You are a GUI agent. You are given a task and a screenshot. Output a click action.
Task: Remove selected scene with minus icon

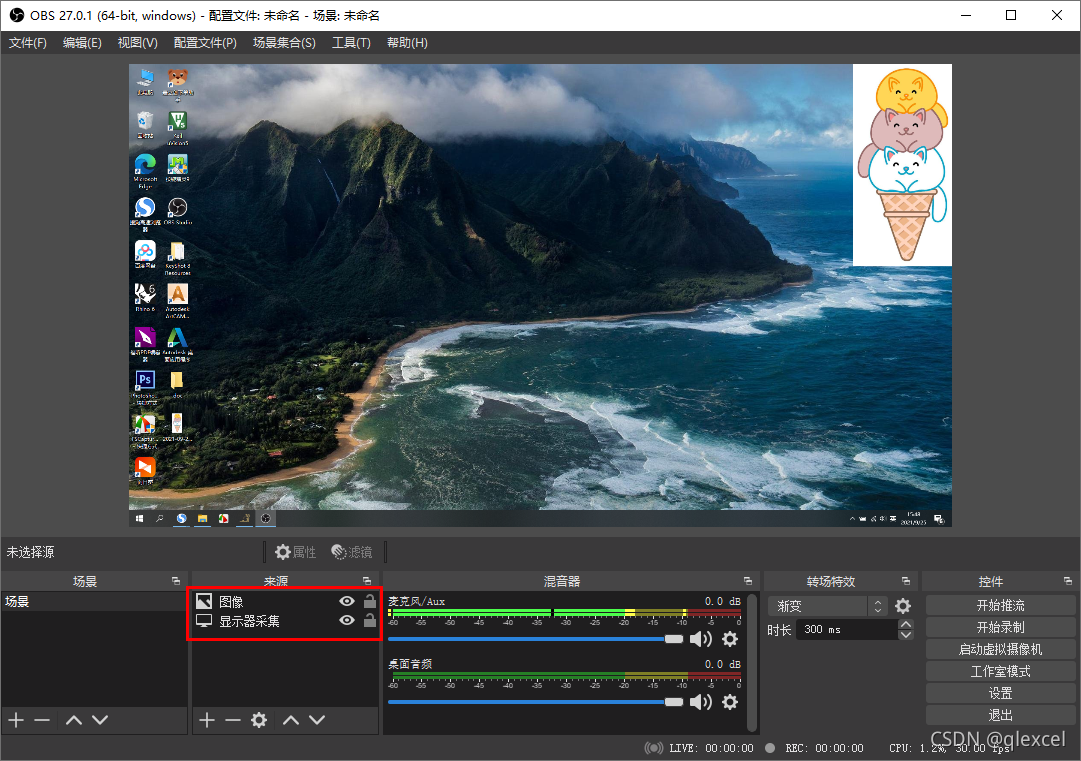tap(42, 720)
